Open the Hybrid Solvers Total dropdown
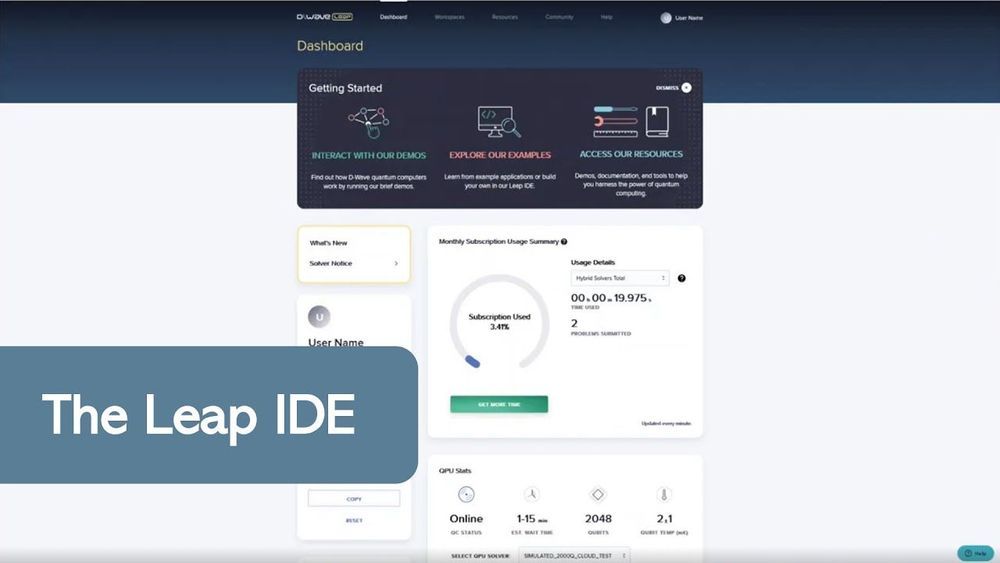The width and height of the screenshot is (1000, 563). (620, 278)
